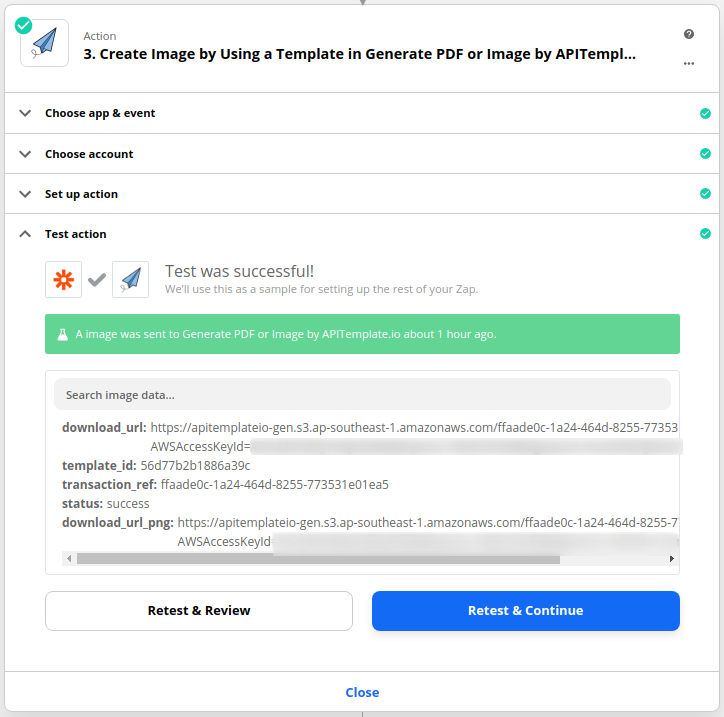Open the help question mark icon
The width and height of the screenshot is (724, 717).
(688, 34)
